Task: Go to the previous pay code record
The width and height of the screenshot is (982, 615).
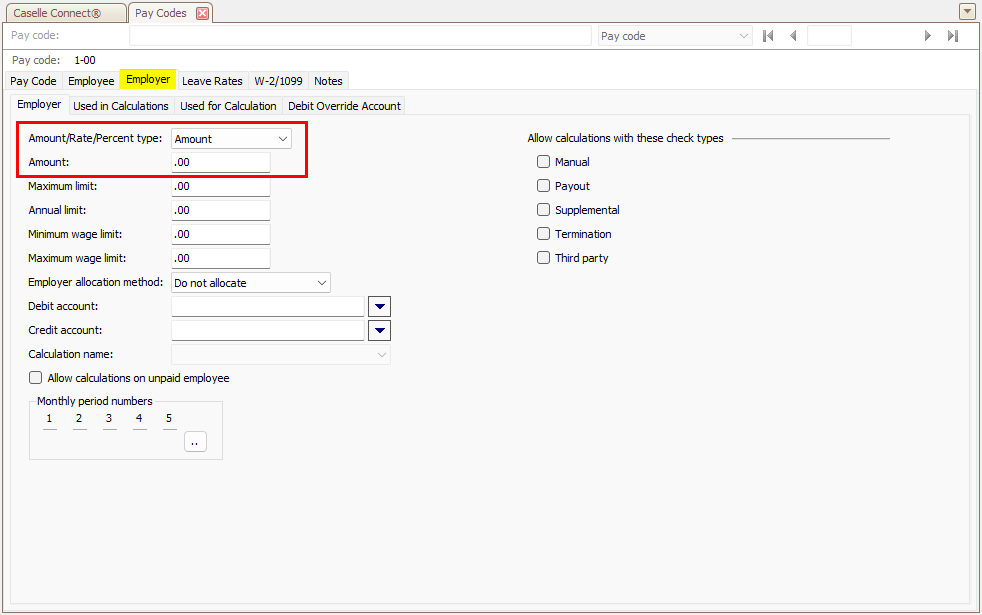Action: pos(793,36)
